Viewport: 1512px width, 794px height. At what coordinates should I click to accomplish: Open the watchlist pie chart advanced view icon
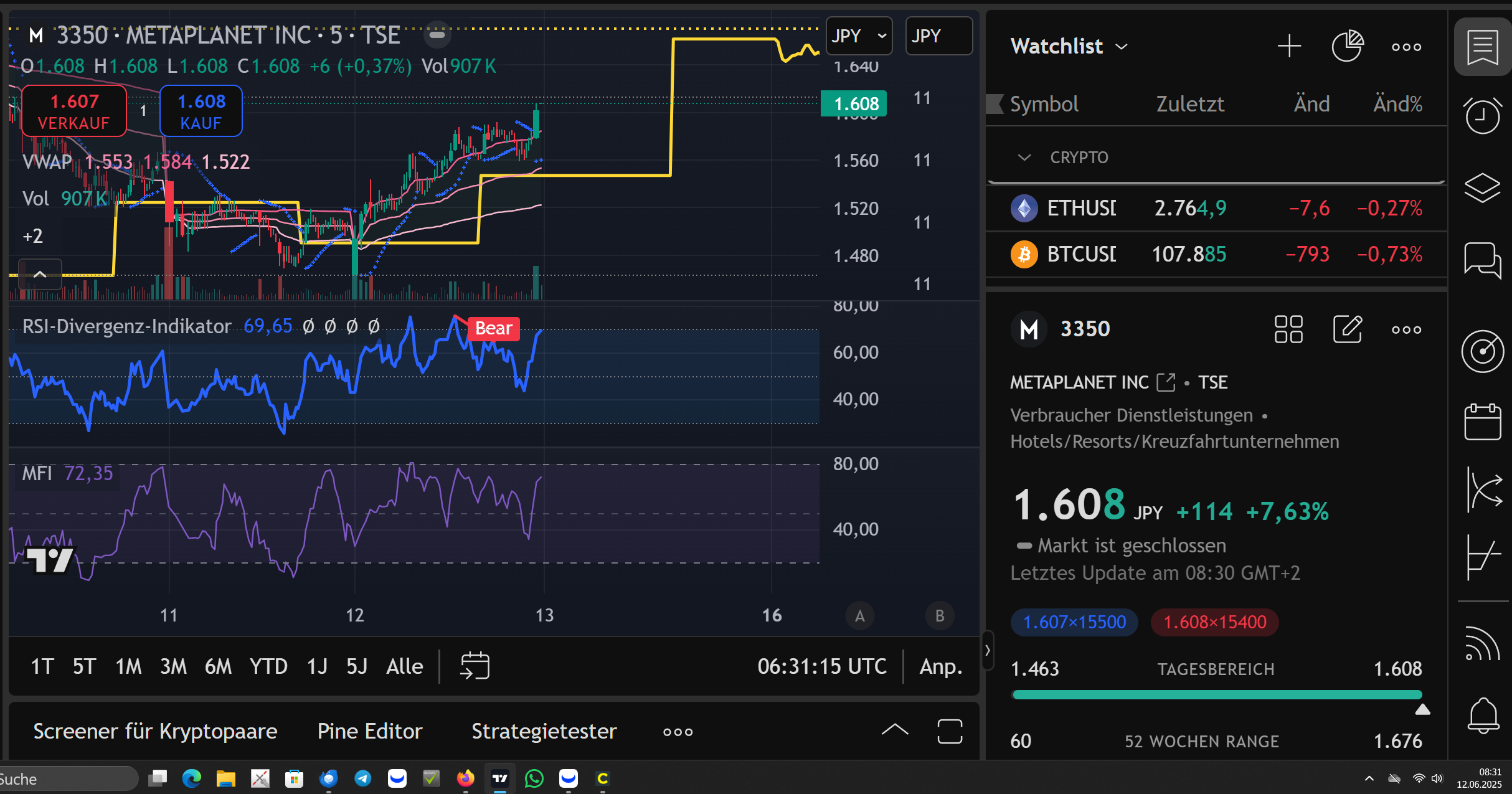click(1348, 46)
